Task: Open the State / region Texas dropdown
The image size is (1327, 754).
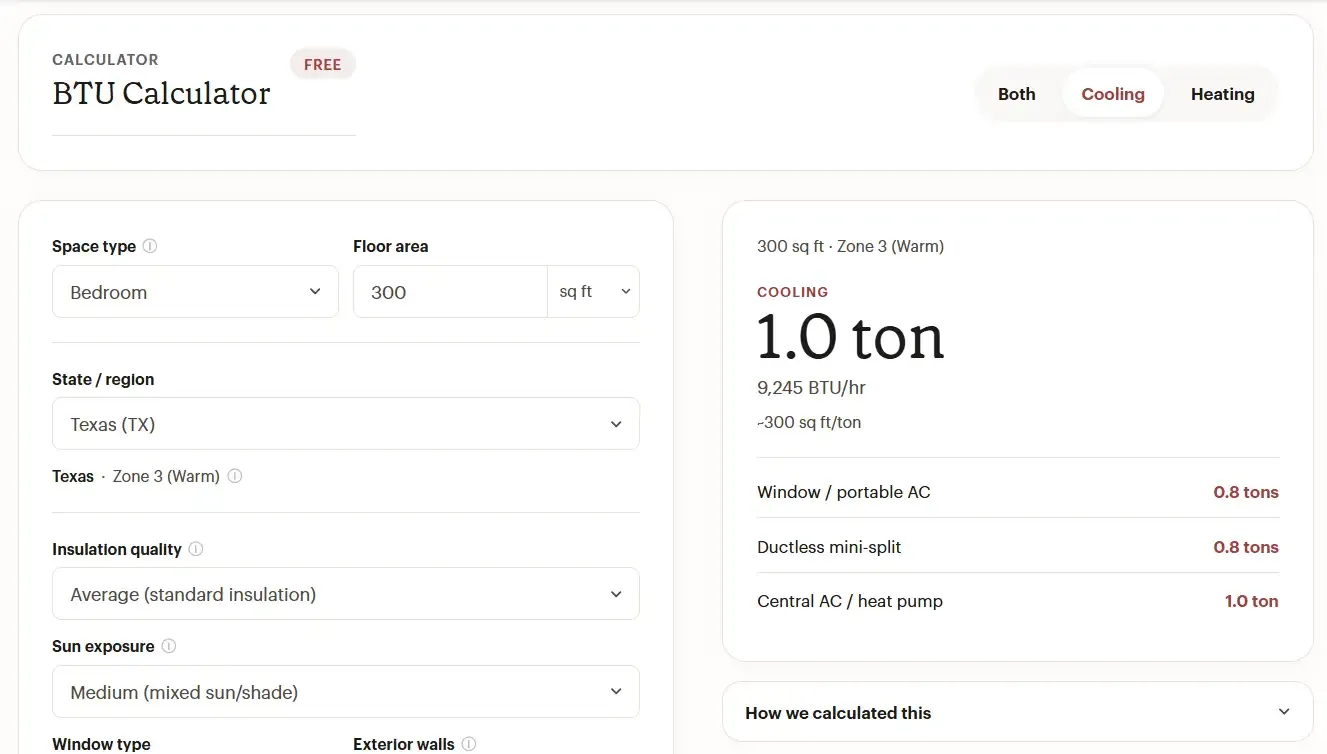Action: click(x=346, y=424)
